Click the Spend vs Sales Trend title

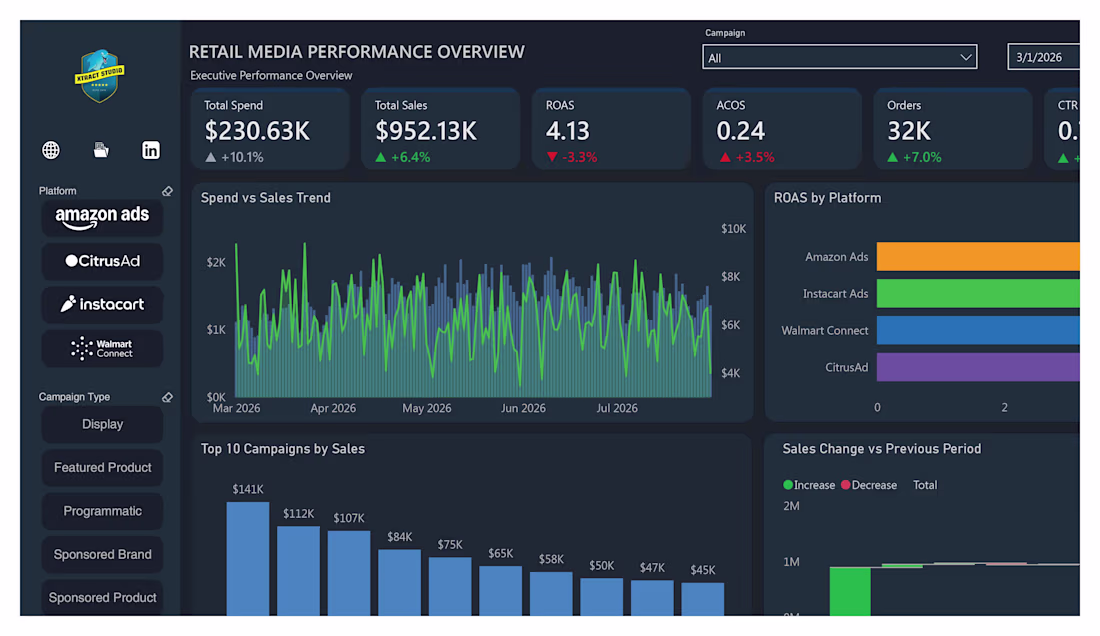click(x=266, y=198)
